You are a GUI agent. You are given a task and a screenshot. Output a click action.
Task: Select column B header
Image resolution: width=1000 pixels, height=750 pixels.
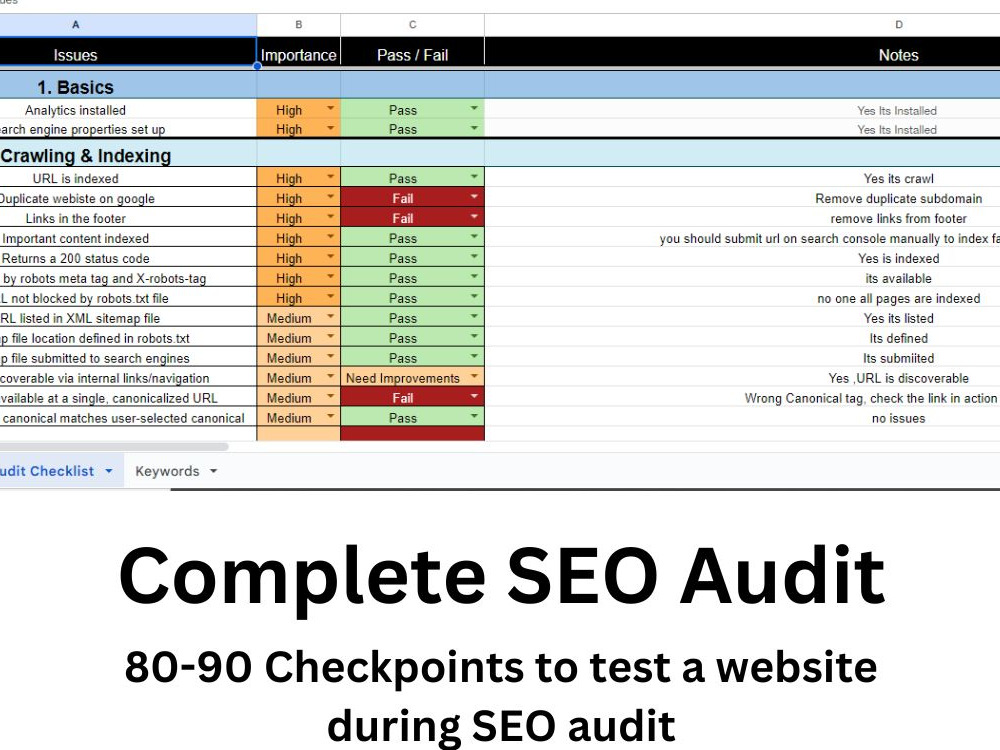pos(298,25)
